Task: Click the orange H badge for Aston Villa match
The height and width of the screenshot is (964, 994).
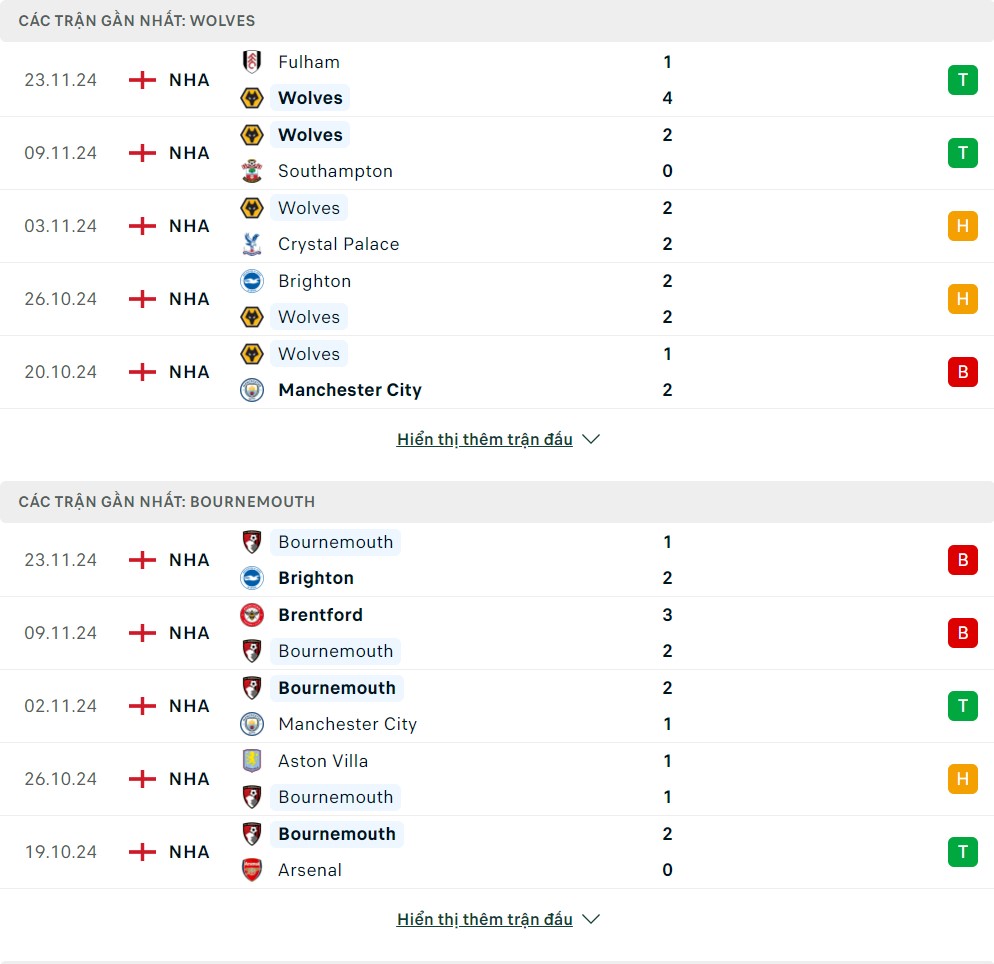Action: (962, 779)
